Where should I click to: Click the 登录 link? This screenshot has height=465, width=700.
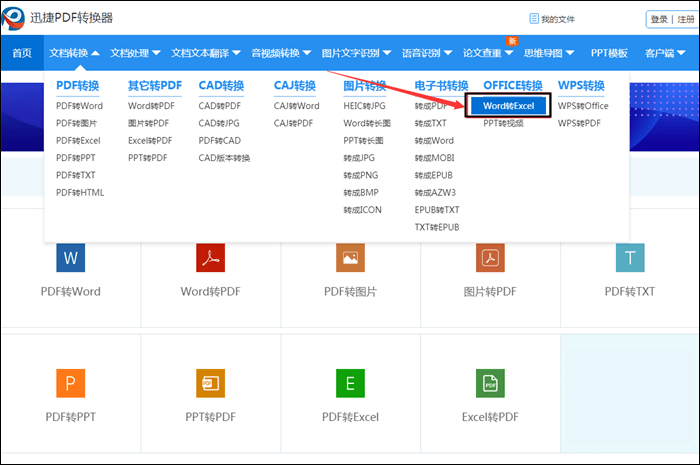click(659, 19)
